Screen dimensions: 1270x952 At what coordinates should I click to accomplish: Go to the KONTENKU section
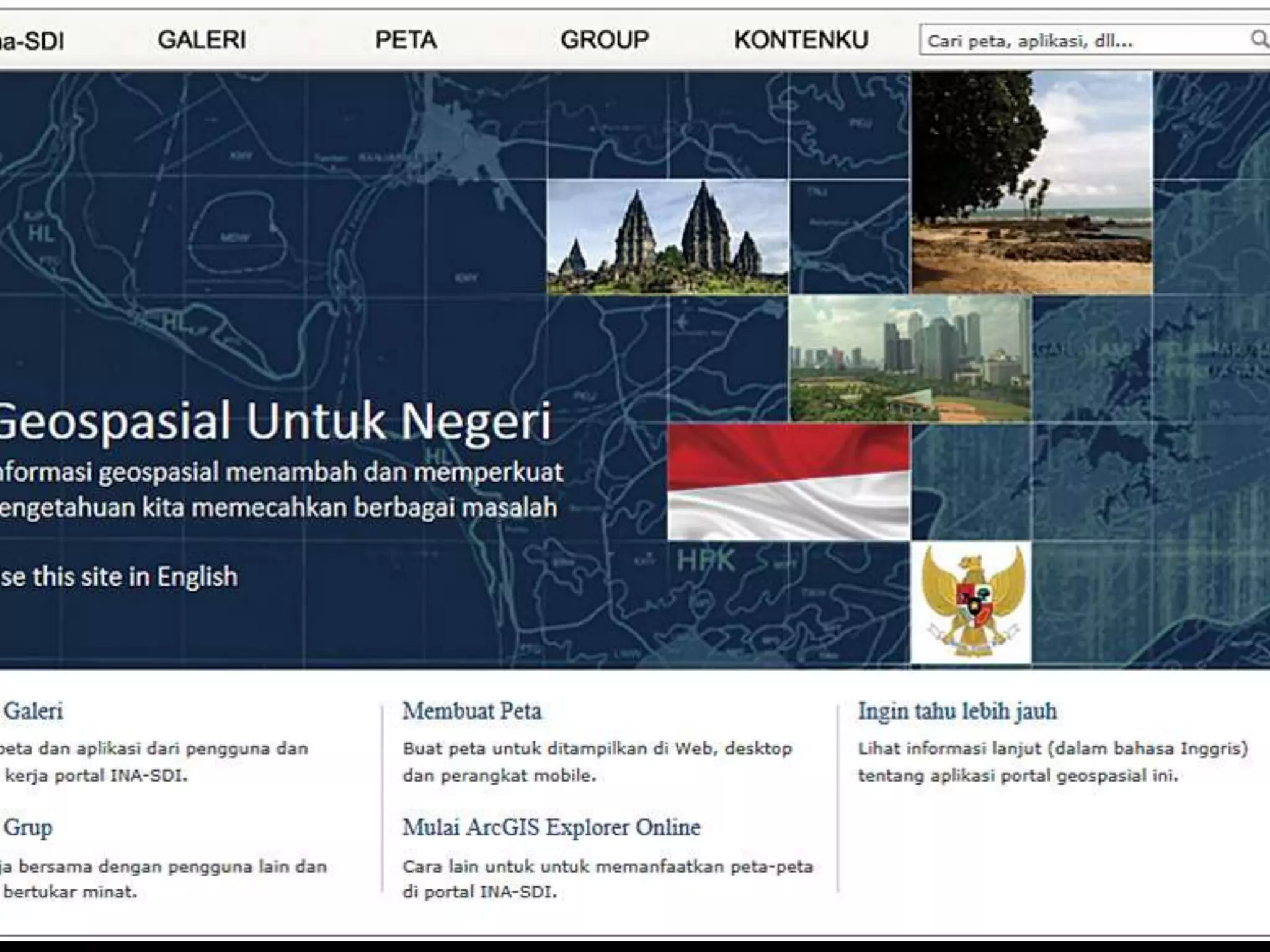801,40
